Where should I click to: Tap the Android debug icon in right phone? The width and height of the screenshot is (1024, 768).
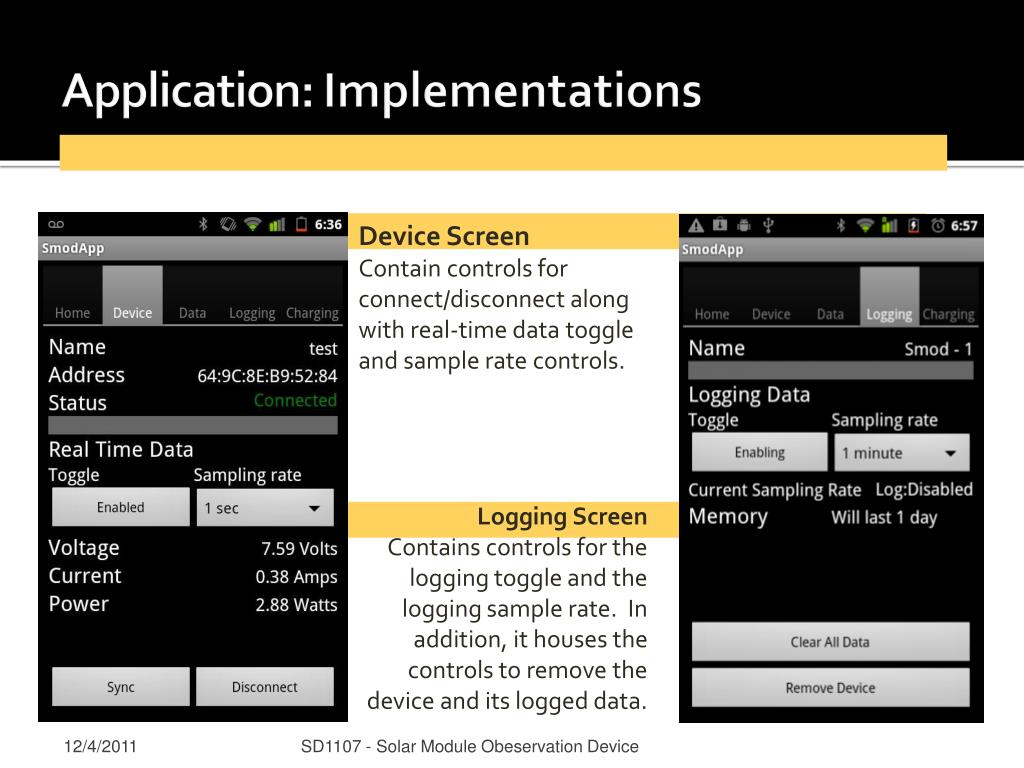point(744,226)
